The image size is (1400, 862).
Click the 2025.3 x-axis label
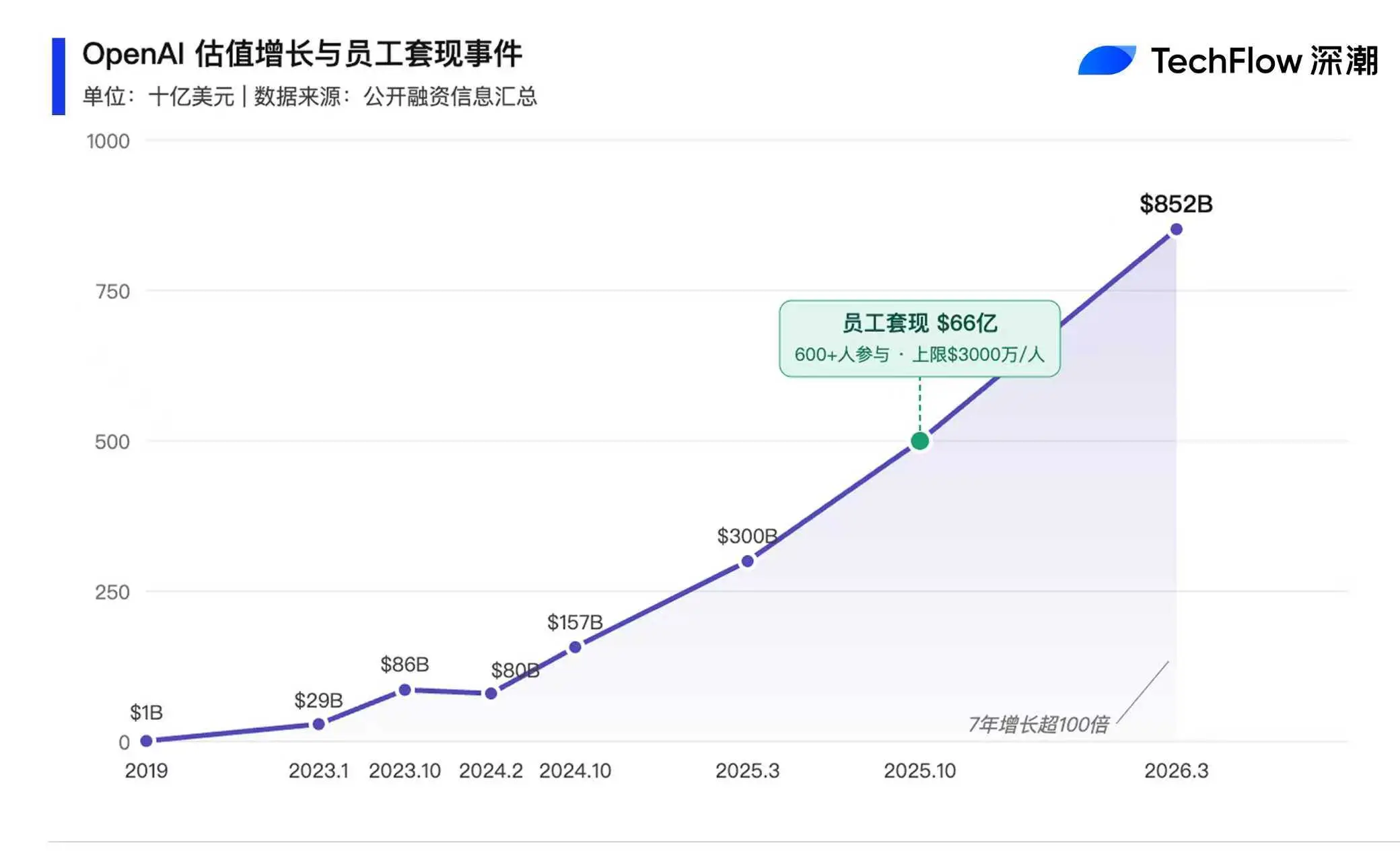pyautogui.click(x=748, y=770)
